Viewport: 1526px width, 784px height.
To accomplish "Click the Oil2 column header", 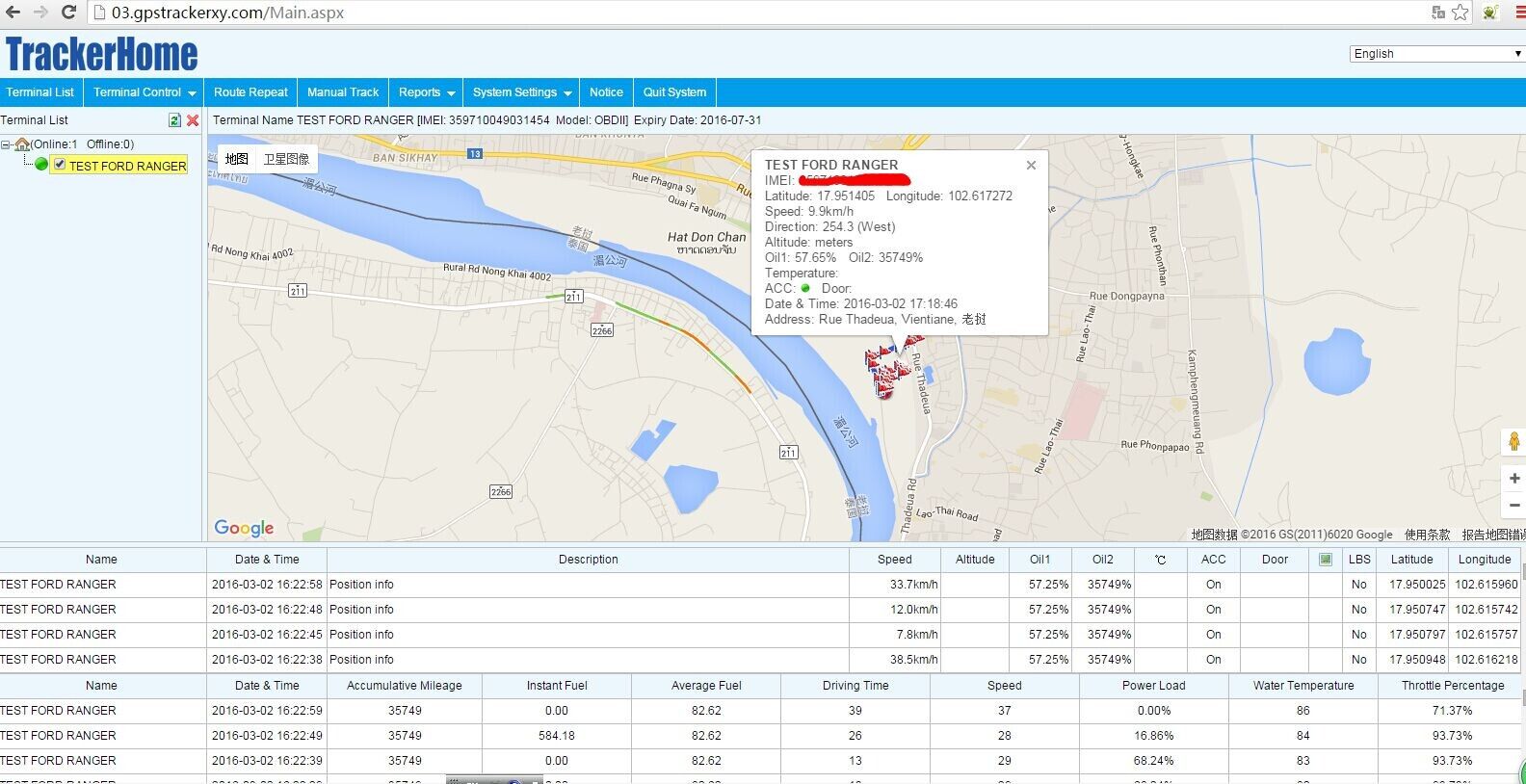I will point(1102,560).
